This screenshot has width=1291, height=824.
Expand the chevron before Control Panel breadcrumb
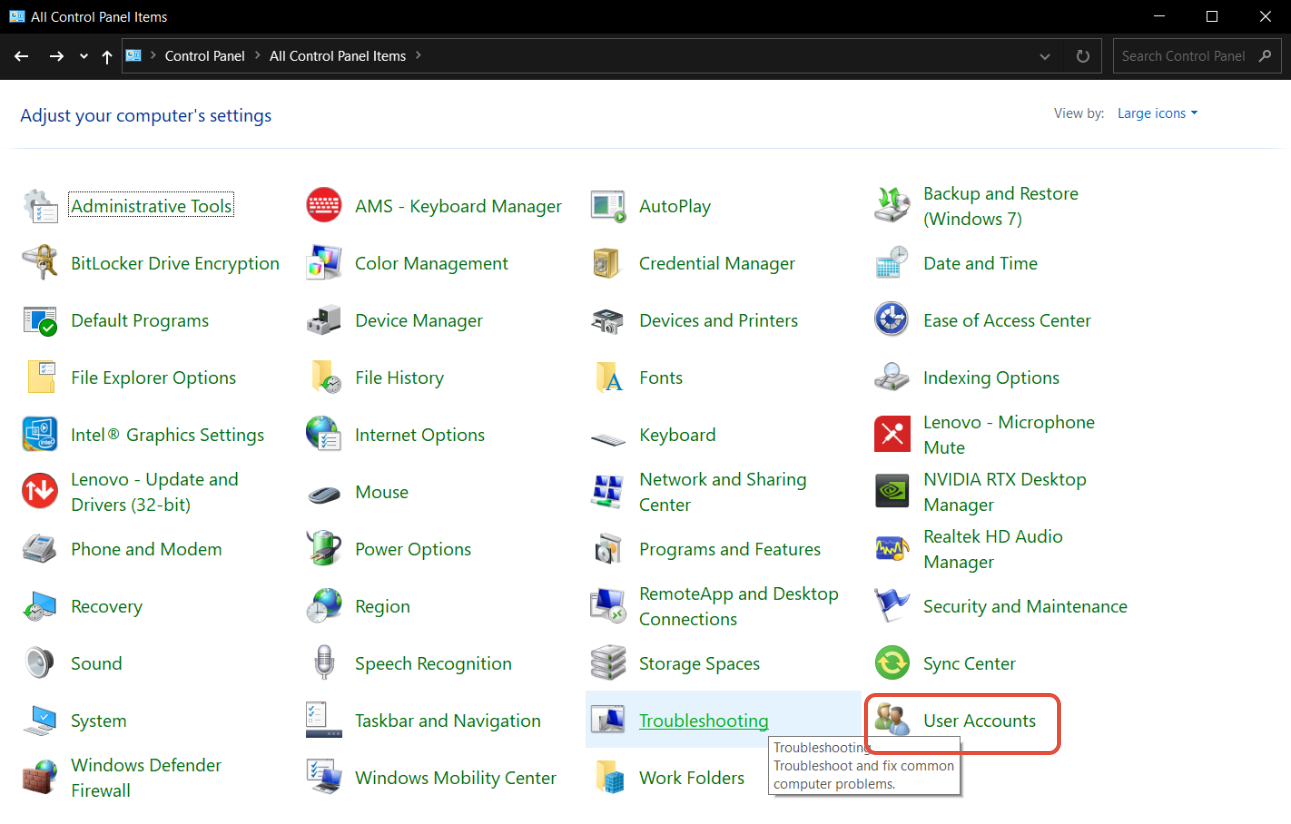tap(153, 56)
